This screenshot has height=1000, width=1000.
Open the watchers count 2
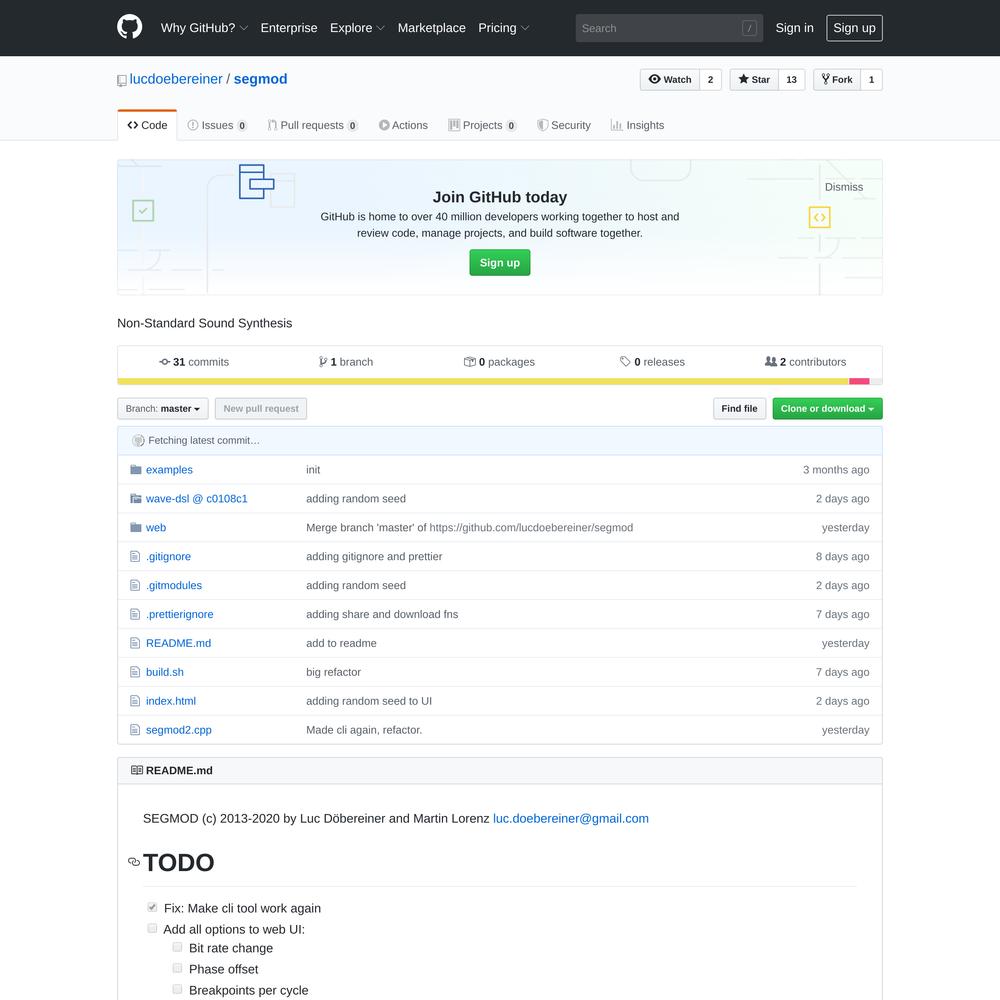click(x=710, y=80)
